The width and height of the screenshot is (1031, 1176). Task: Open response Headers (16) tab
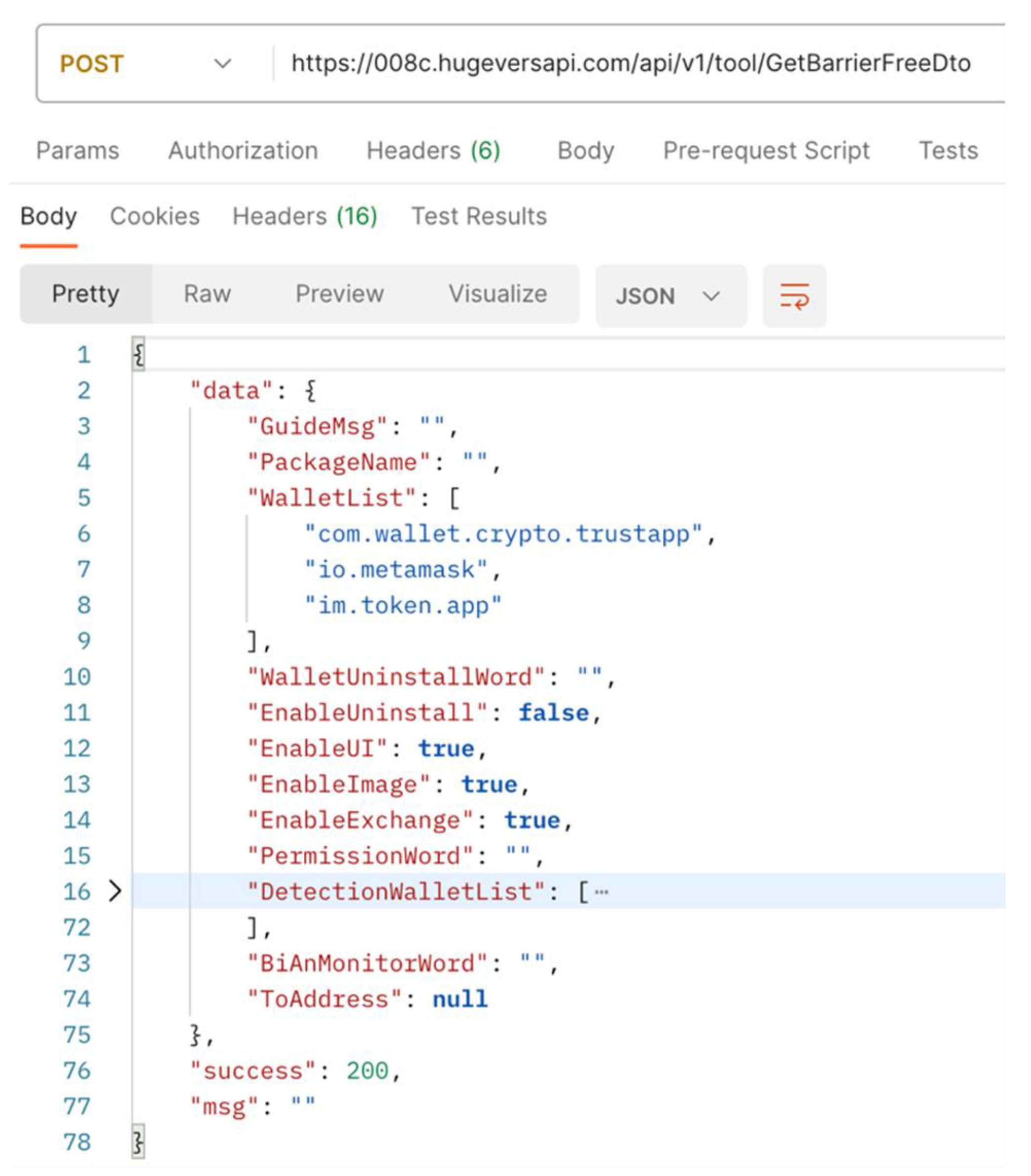(305, 216)
